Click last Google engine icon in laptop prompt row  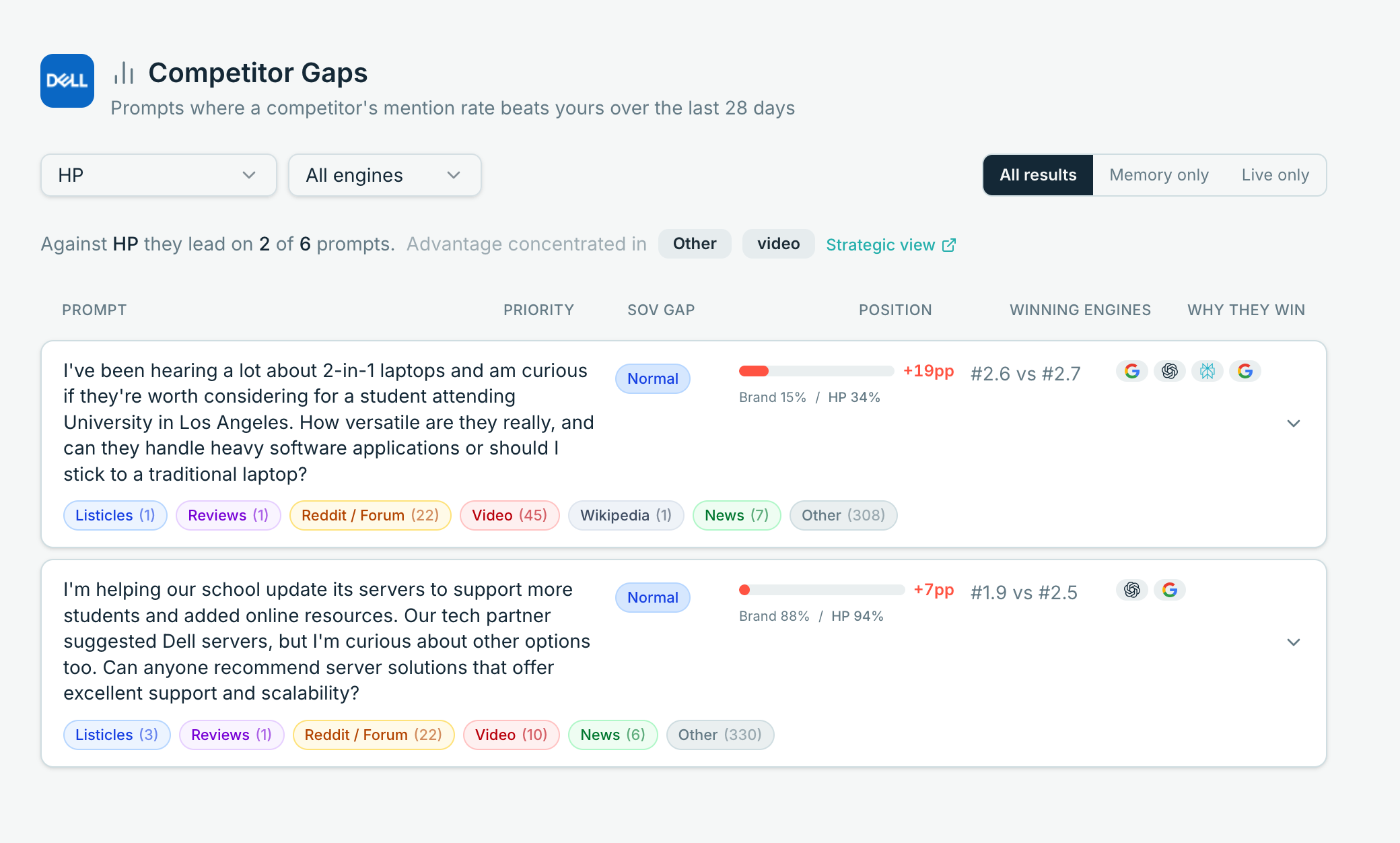coord(1245,371)
